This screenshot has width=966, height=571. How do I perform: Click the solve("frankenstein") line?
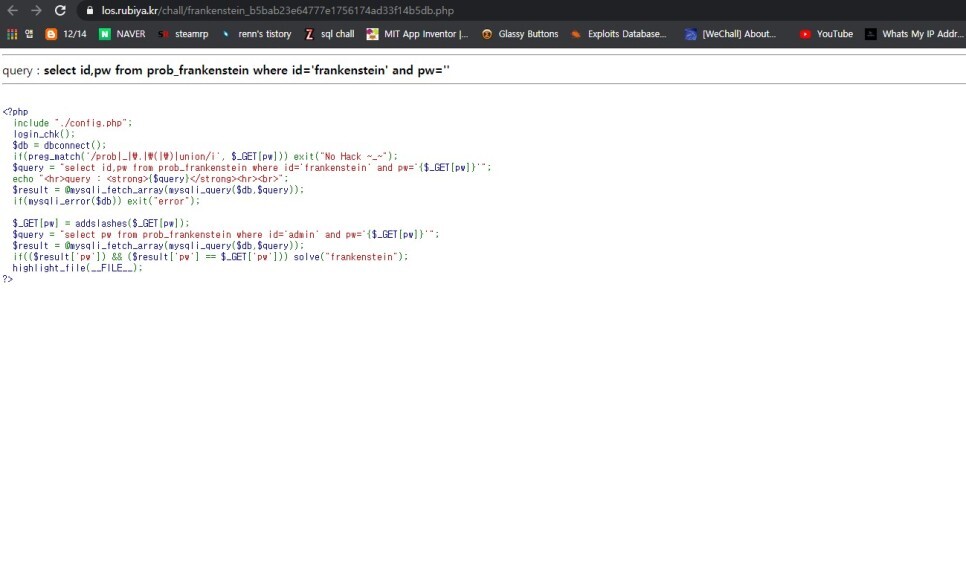tap(210, 257)
